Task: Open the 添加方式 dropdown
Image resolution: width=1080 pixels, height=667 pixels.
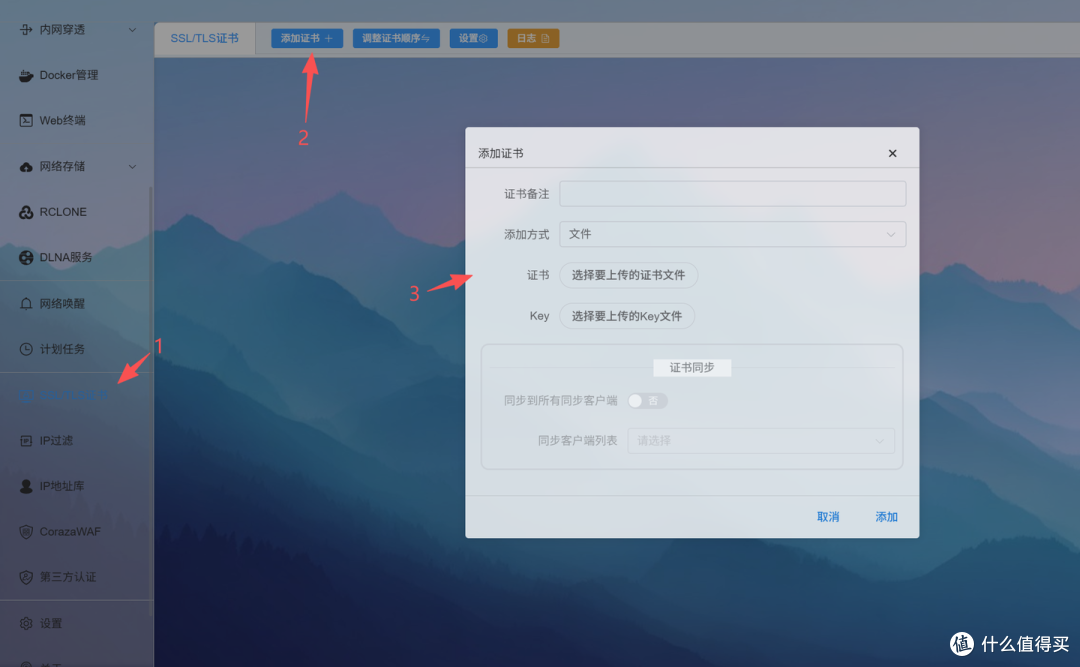Action: 733,234
